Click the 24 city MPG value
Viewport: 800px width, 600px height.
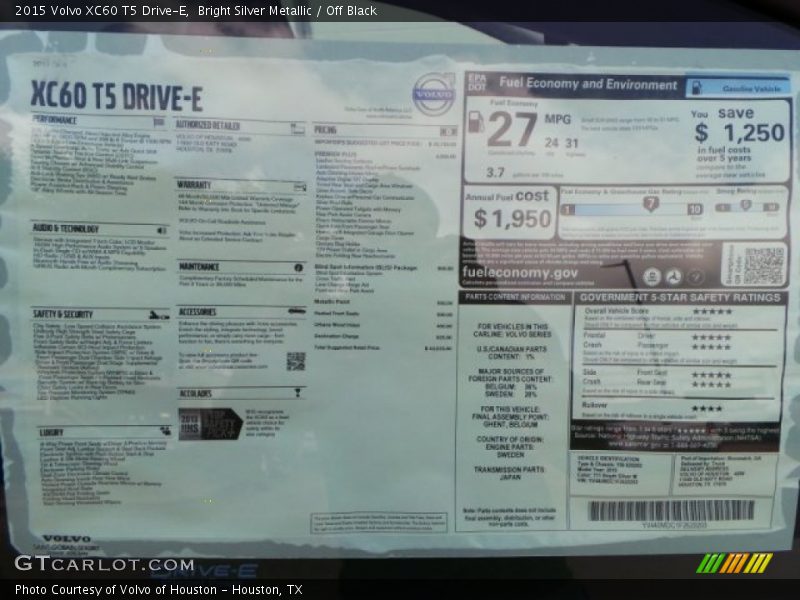pyautogui.click(x=551, y=143)
